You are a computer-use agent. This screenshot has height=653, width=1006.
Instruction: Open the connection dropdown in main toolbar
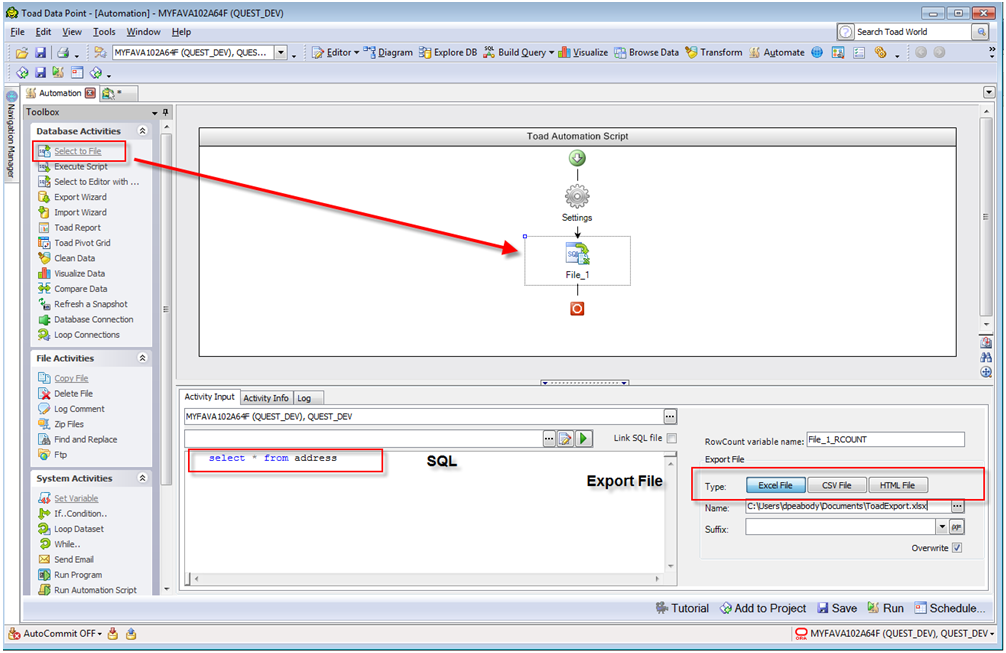coord(281,53)
